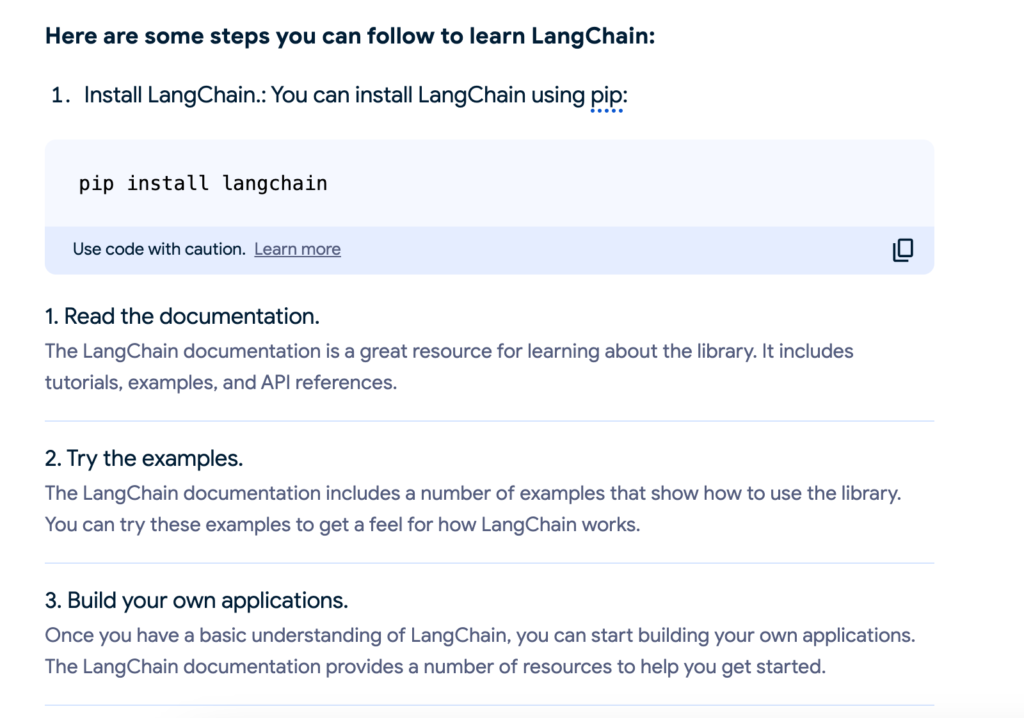Select the Read the documentation heading

pyautogui.click(x=182, y=316)
